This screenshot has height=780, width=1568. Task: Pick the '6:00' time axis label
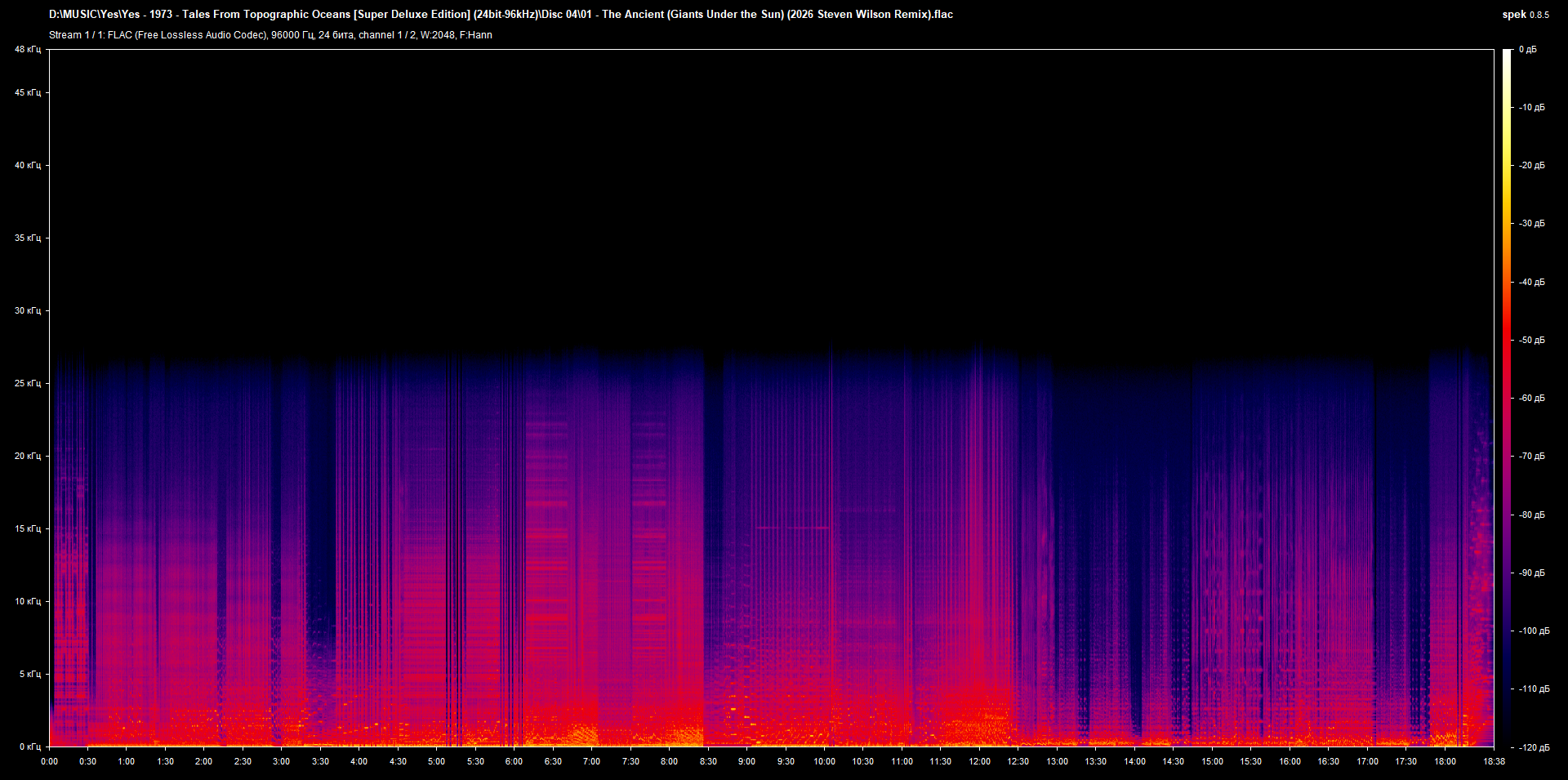coord(514,761)
